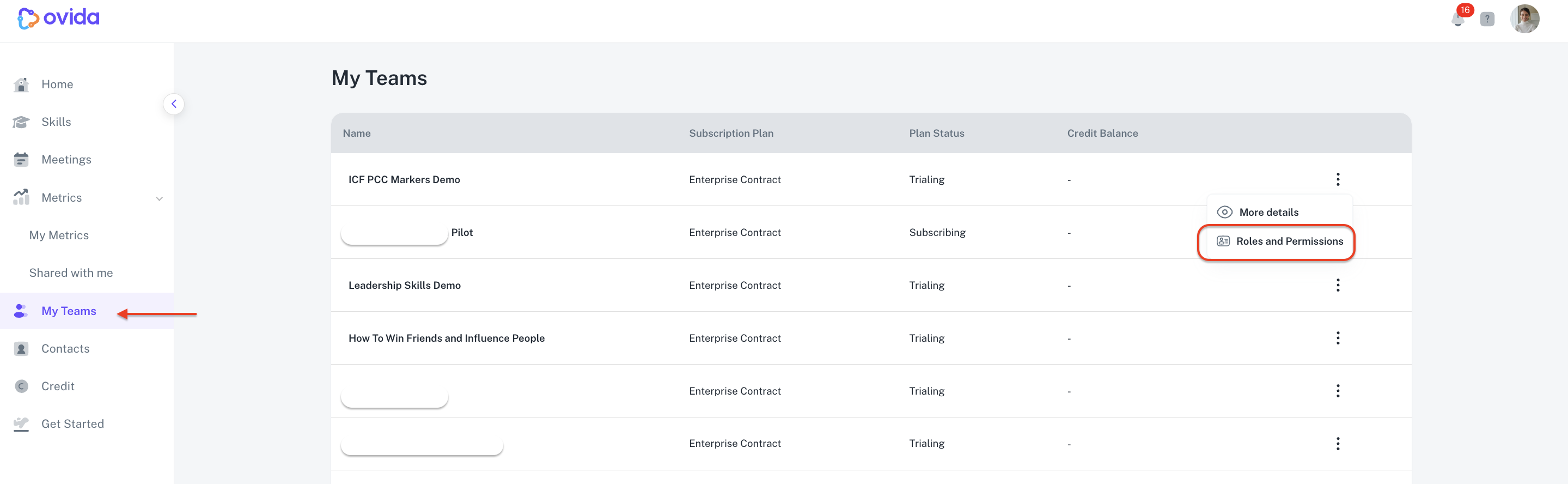Select the ICF PCC Markers Demo team
This screenshot has width=1568, height=484.
[x=404, y=180]
